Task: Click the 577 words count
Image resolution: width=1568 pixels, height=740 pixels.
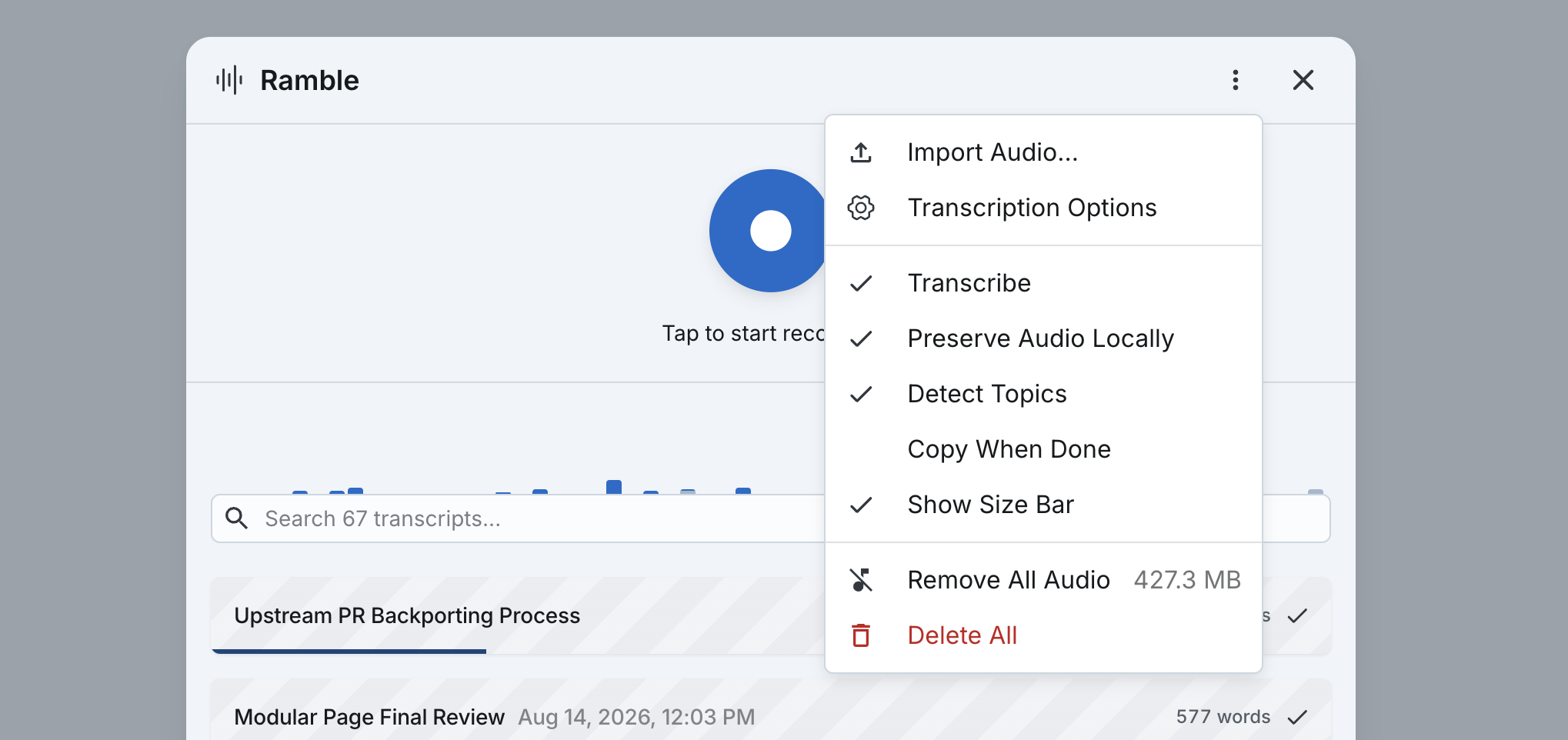Action: click(1223, 717)
